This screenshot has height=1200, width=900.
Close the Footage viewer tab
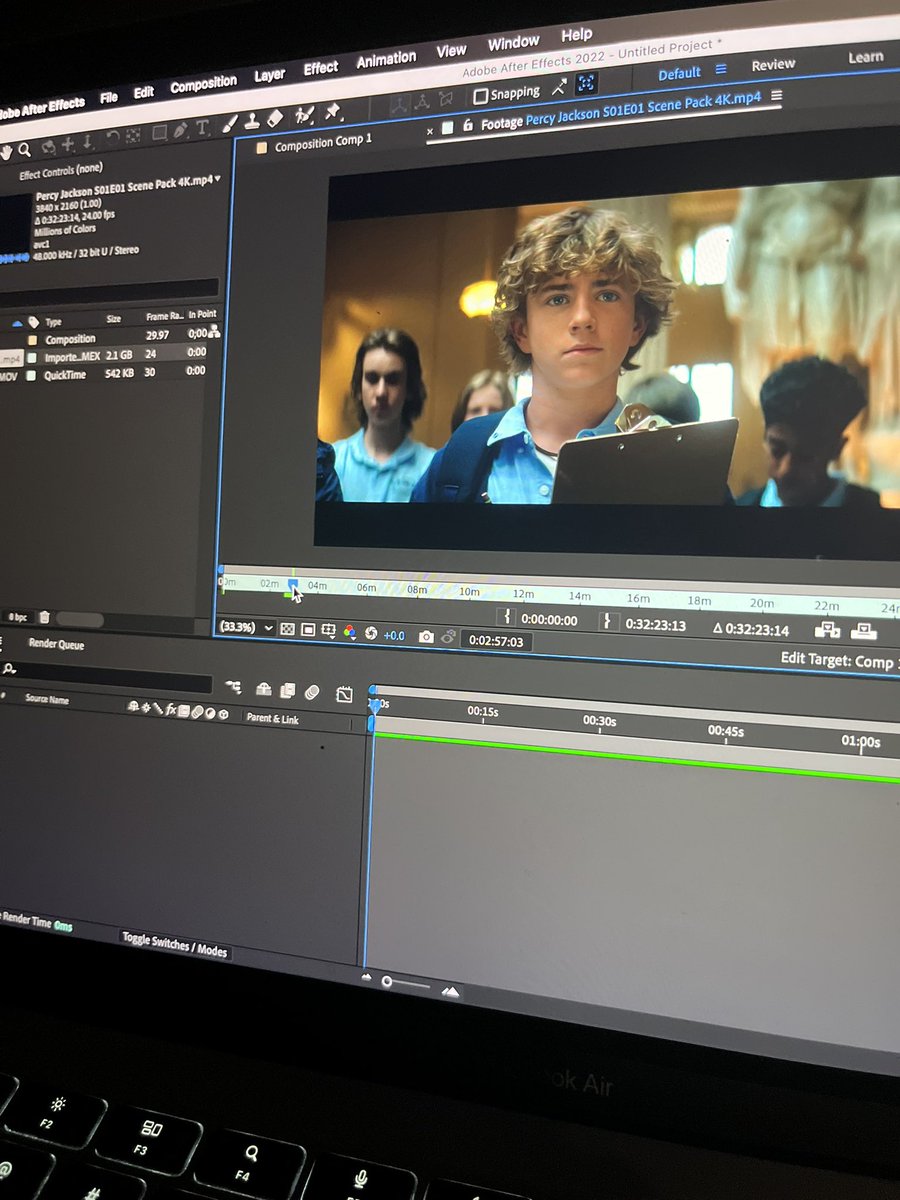click(431, 130)
